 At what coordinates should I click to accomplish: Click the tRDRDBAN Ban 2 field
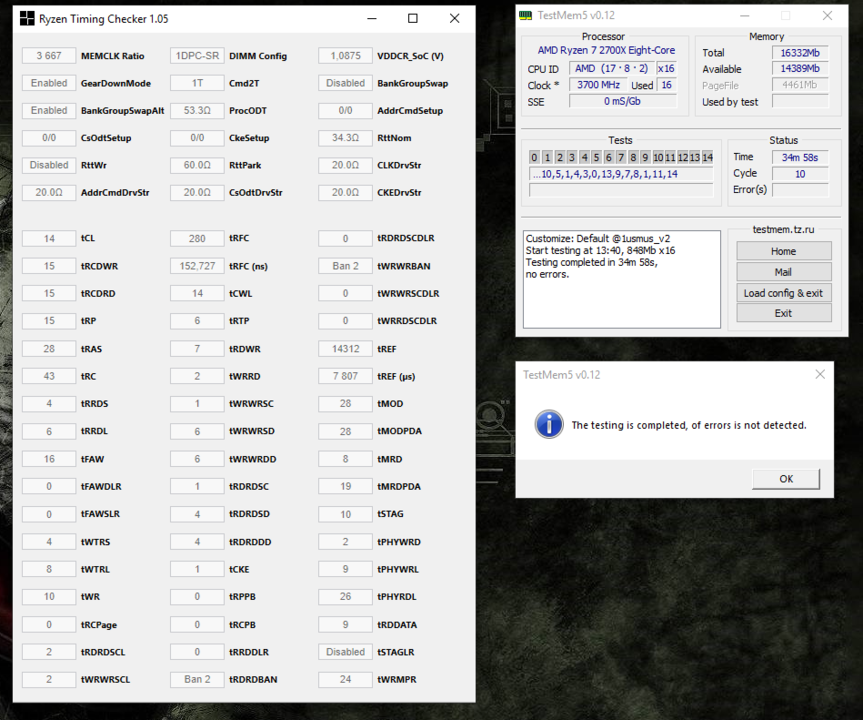197,679
